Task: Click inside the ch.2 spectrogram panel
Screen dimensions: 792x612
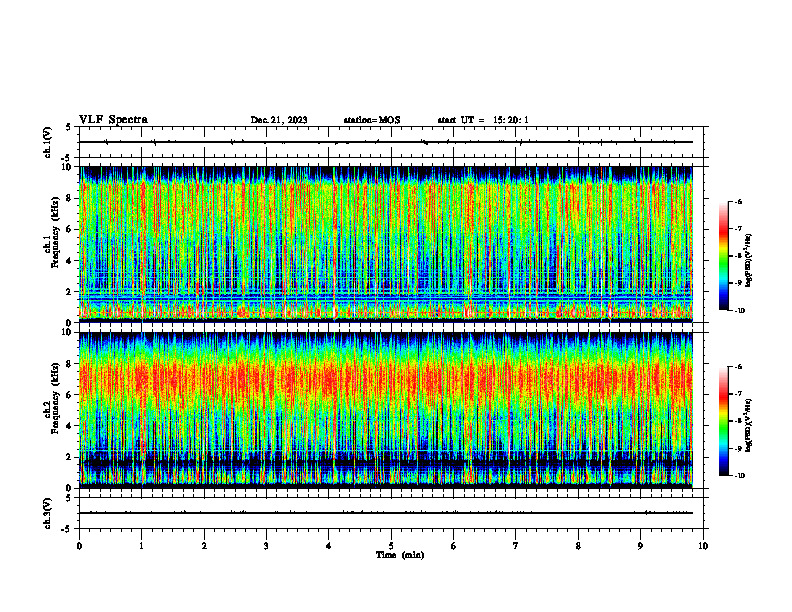Action: (x=386, y=410)
